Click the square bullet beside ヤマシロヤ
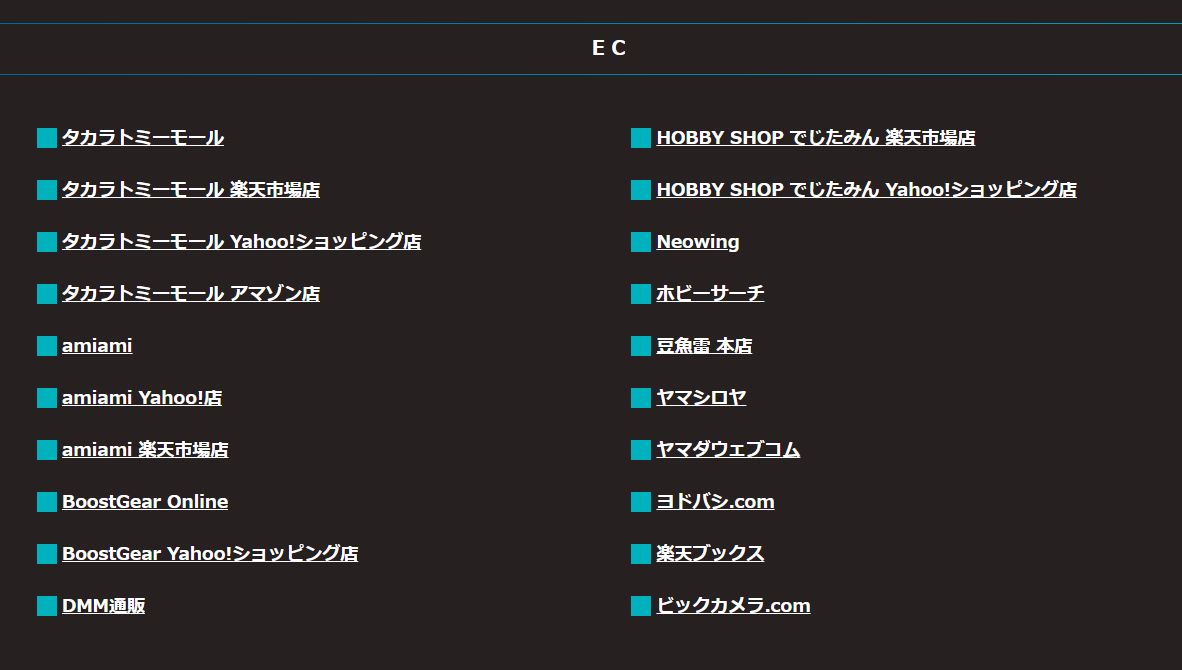 pos(641,398)
